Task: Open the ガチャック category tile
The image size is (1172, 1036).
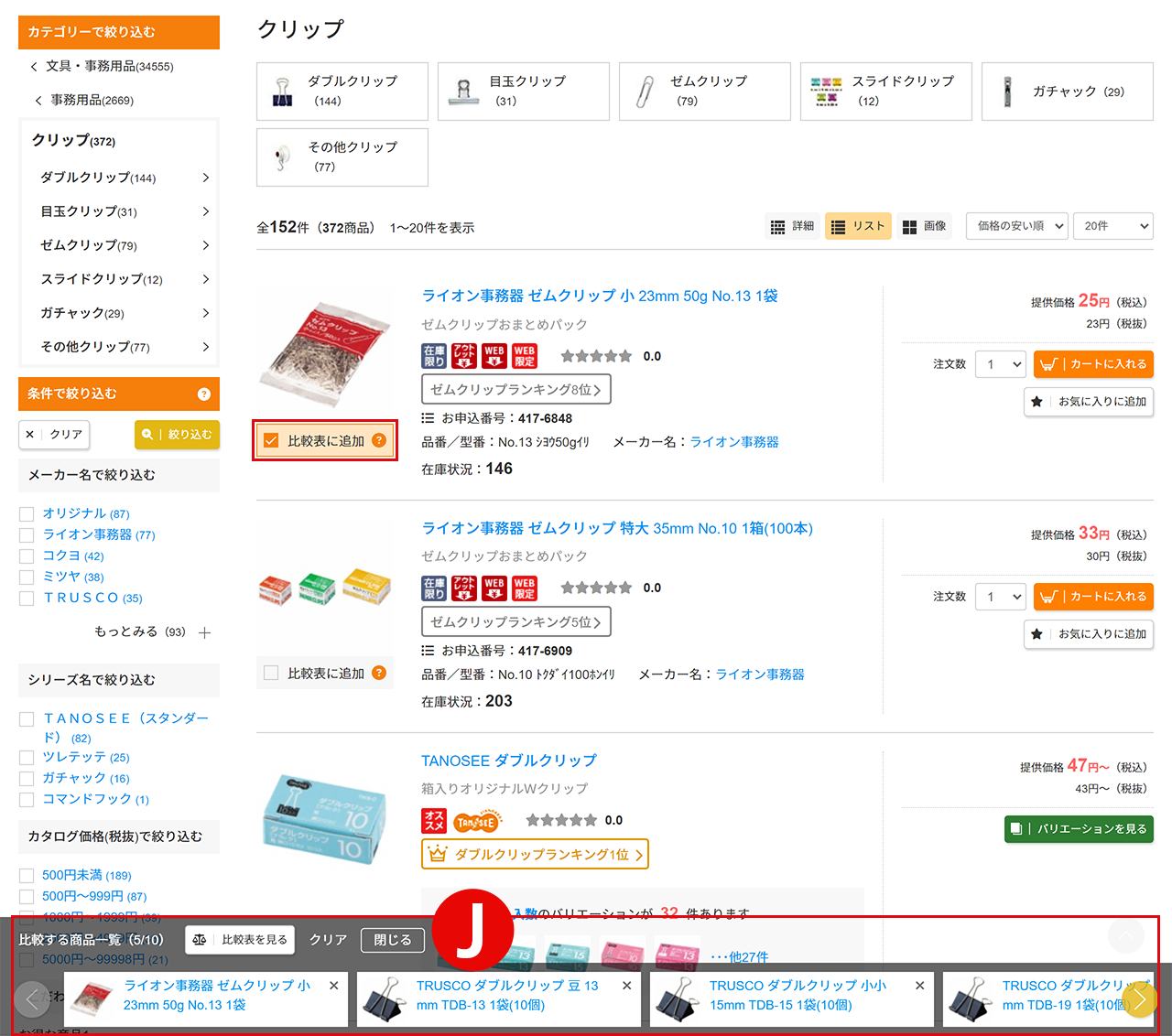Action: 1068,92
